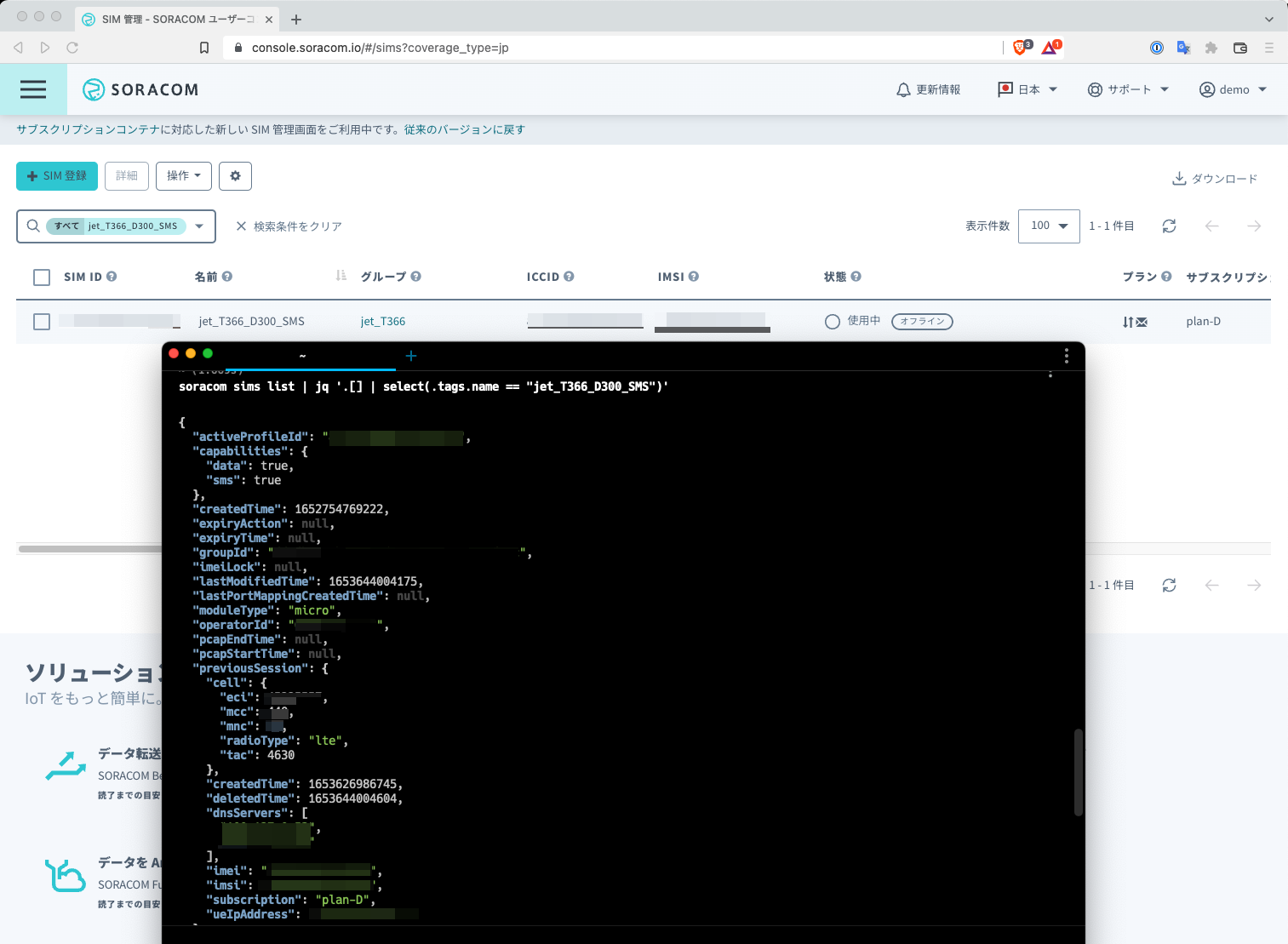Open the hamburger navigation menu
1288x944 pixels.
tap(33, 89)
